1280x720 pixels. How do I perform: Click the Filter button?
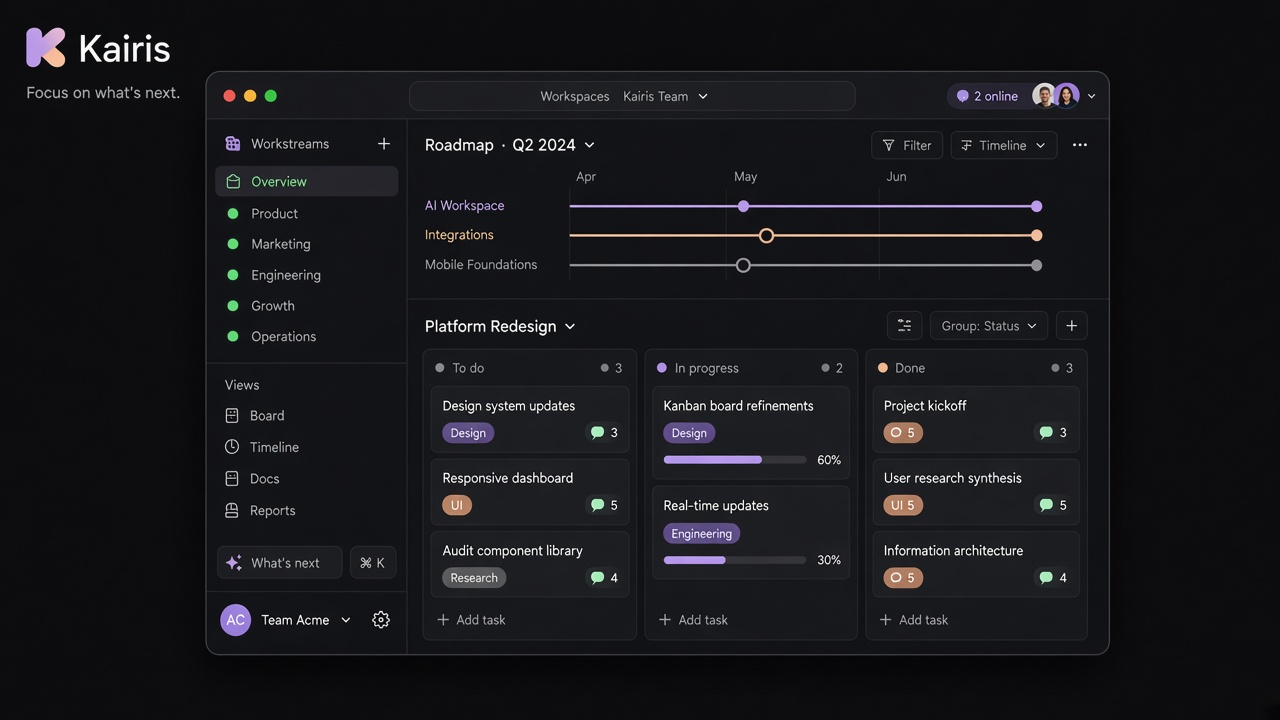908,145
